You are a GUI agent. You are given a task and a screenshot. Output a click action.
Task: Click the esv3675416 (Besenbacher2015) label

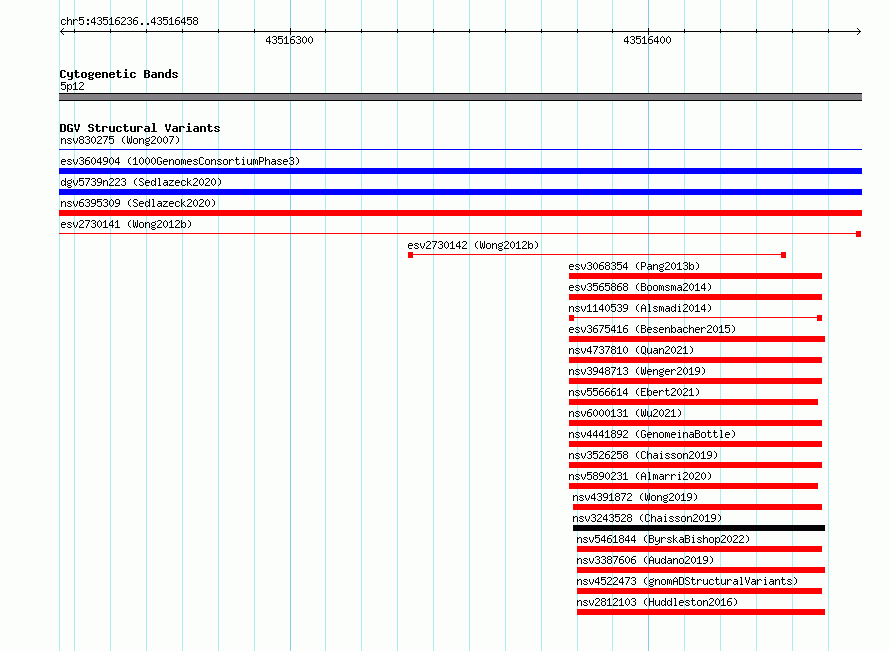click(x=652, y=329)
